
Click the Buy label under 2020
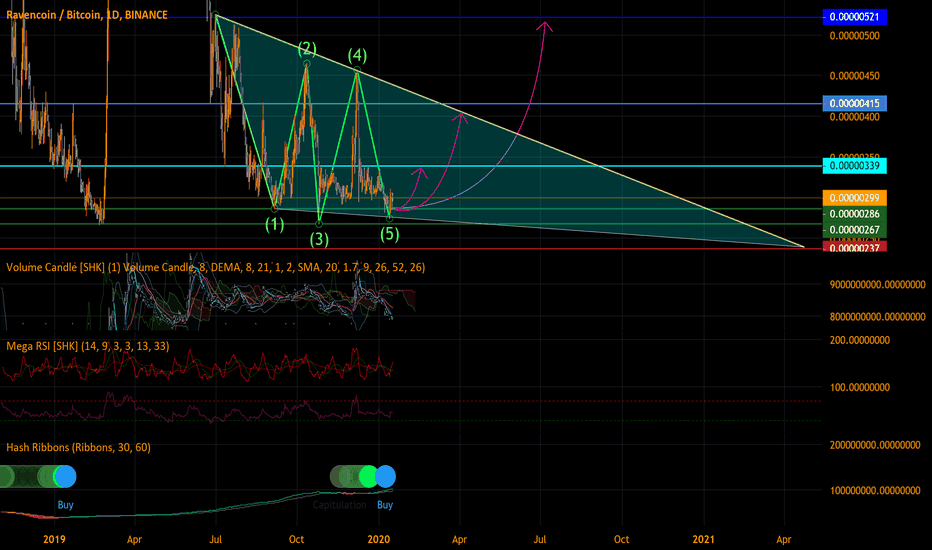click(x=385, y=505)
